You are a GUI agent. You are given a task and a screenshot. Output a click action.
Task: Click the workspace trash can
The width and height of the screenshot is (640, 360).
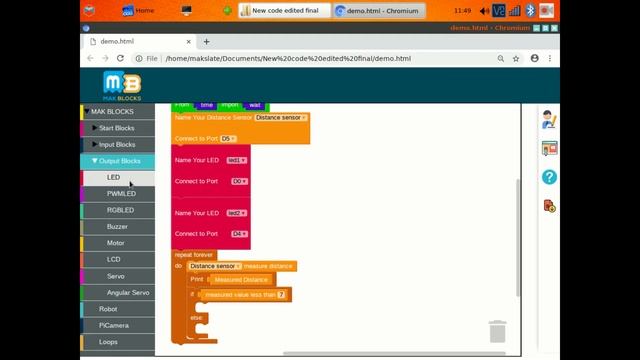click(x=498, y=331)
